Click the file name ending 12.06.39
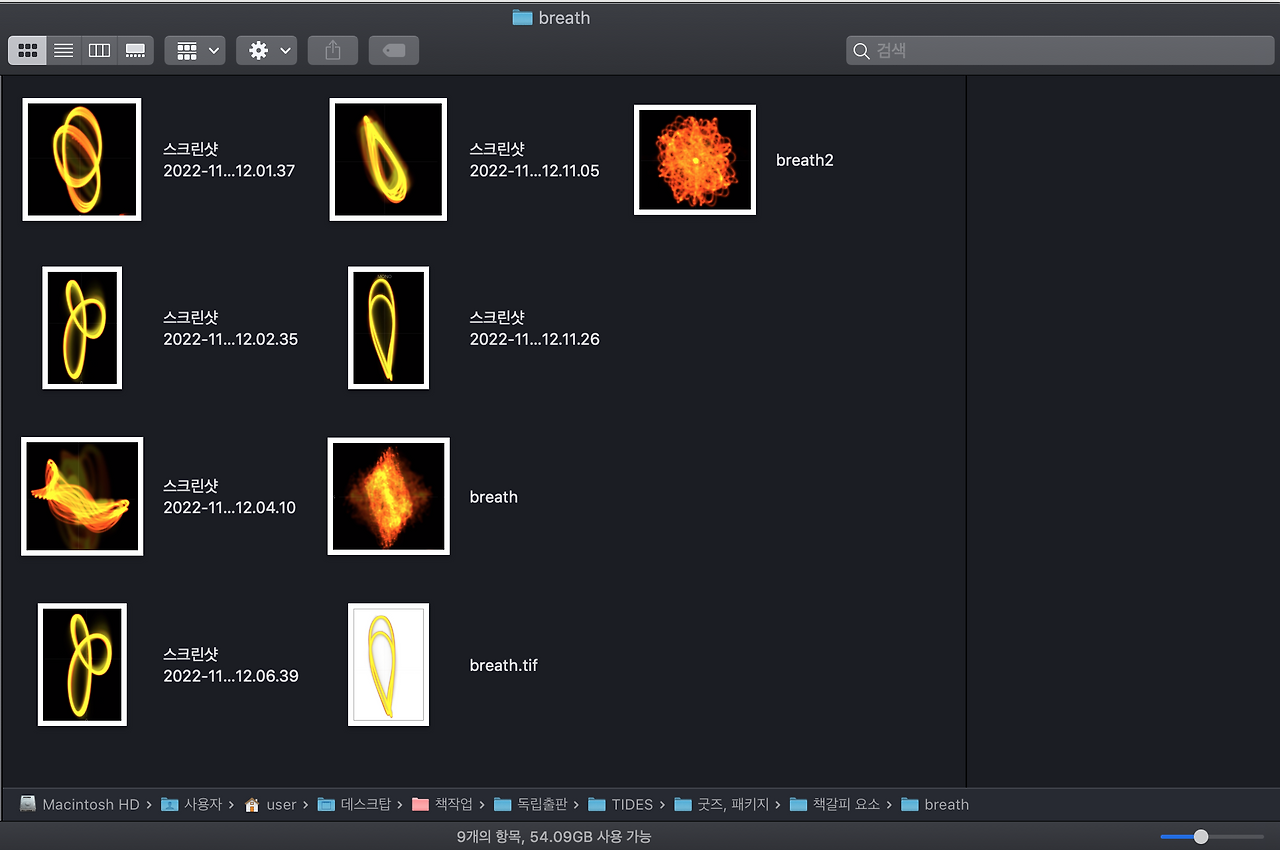 pyautogui.click(x=230, y=665)
